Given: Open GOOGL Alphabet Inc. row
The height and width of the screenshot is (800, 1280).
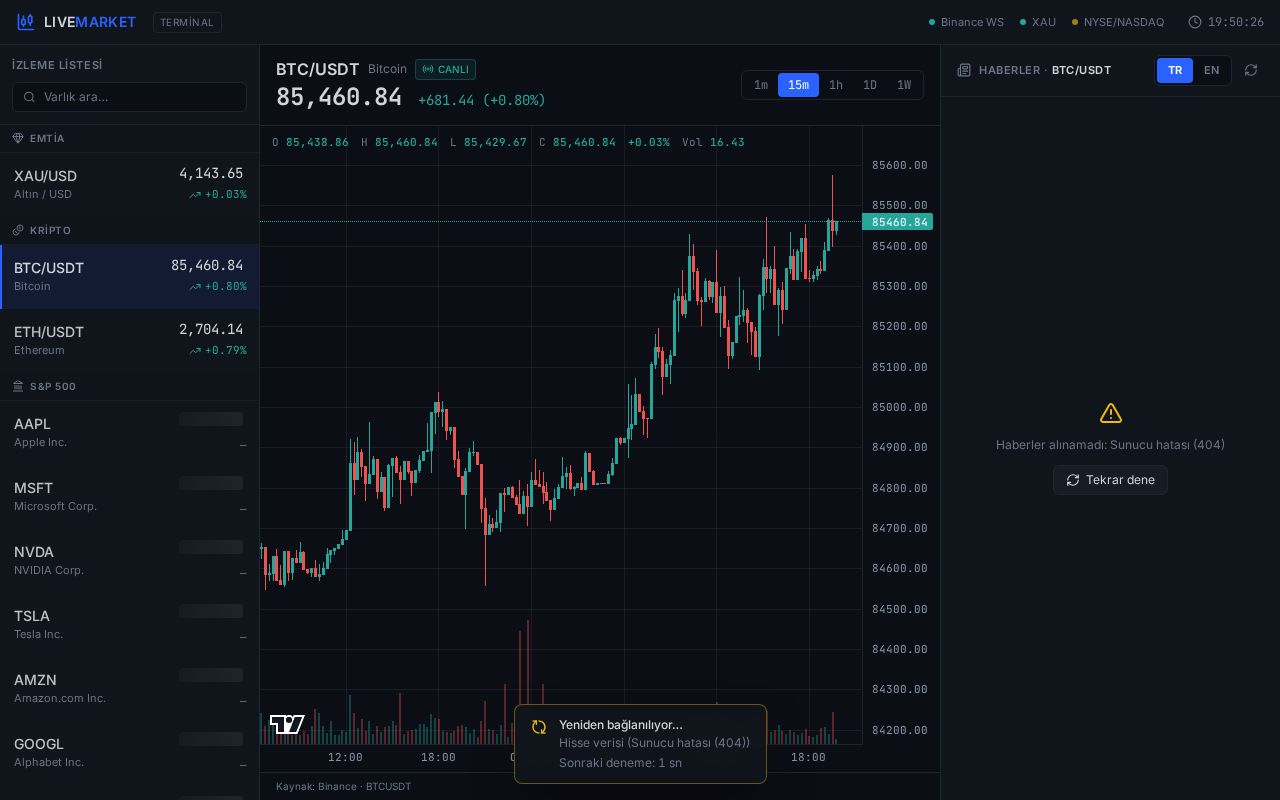Looking at the screenshot, I should (x=130, y=753).
